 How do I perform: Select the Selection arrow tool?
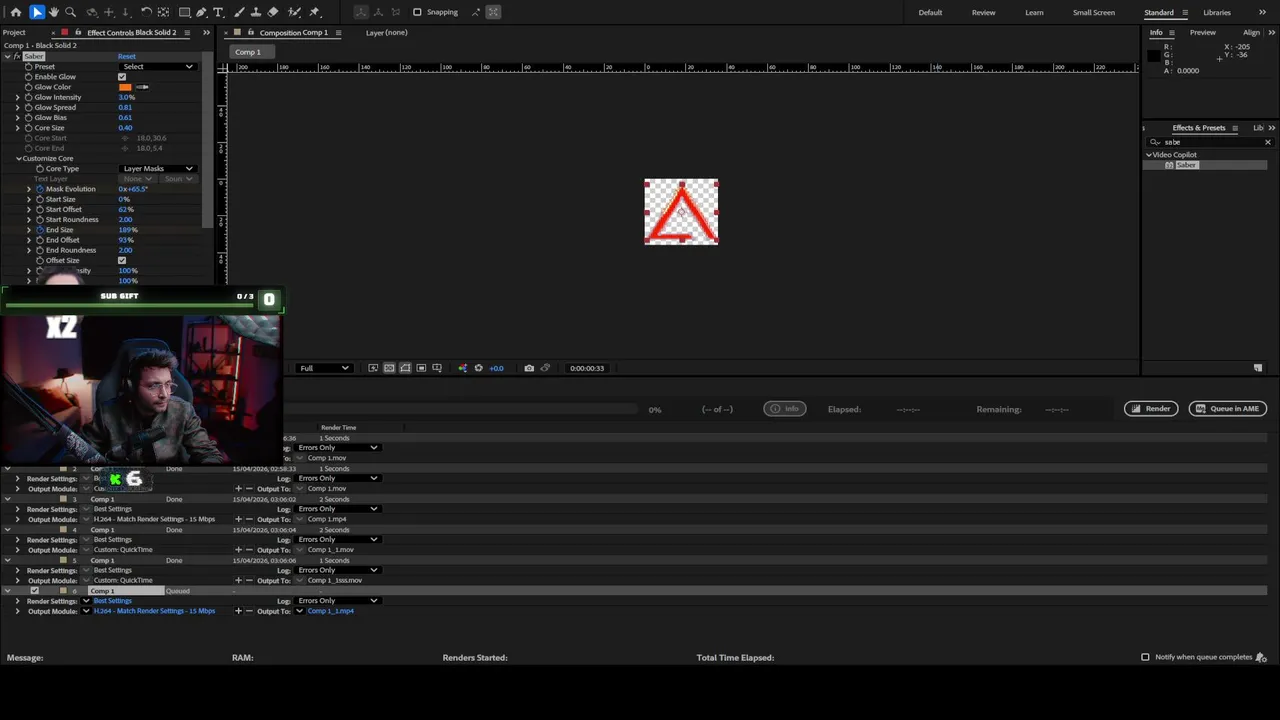(37, 12)
